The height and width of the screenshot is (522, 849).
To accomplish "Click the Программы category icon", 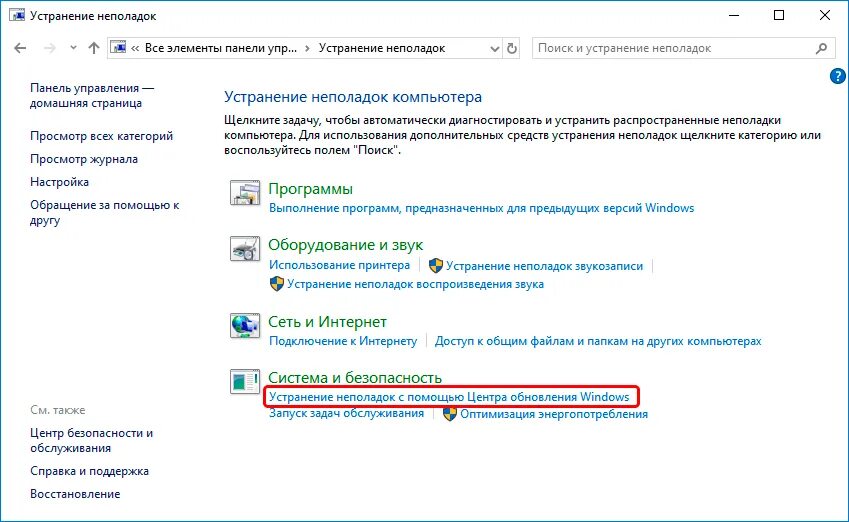I will (245, 193).
